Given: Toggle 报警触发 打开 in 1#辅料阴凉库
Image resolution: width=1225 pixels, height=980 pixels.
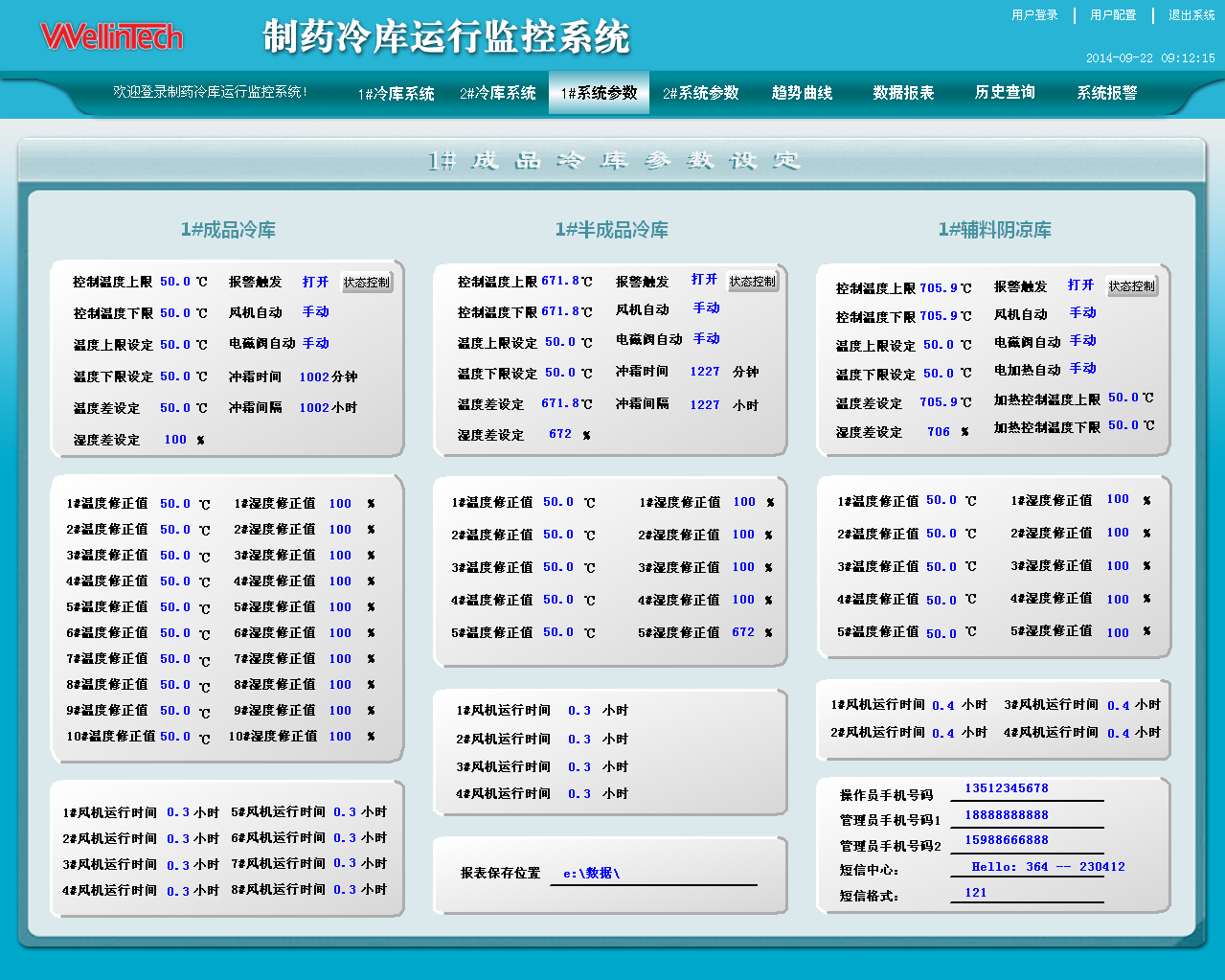Looking at the screenshot, I should coord(1080,285).
